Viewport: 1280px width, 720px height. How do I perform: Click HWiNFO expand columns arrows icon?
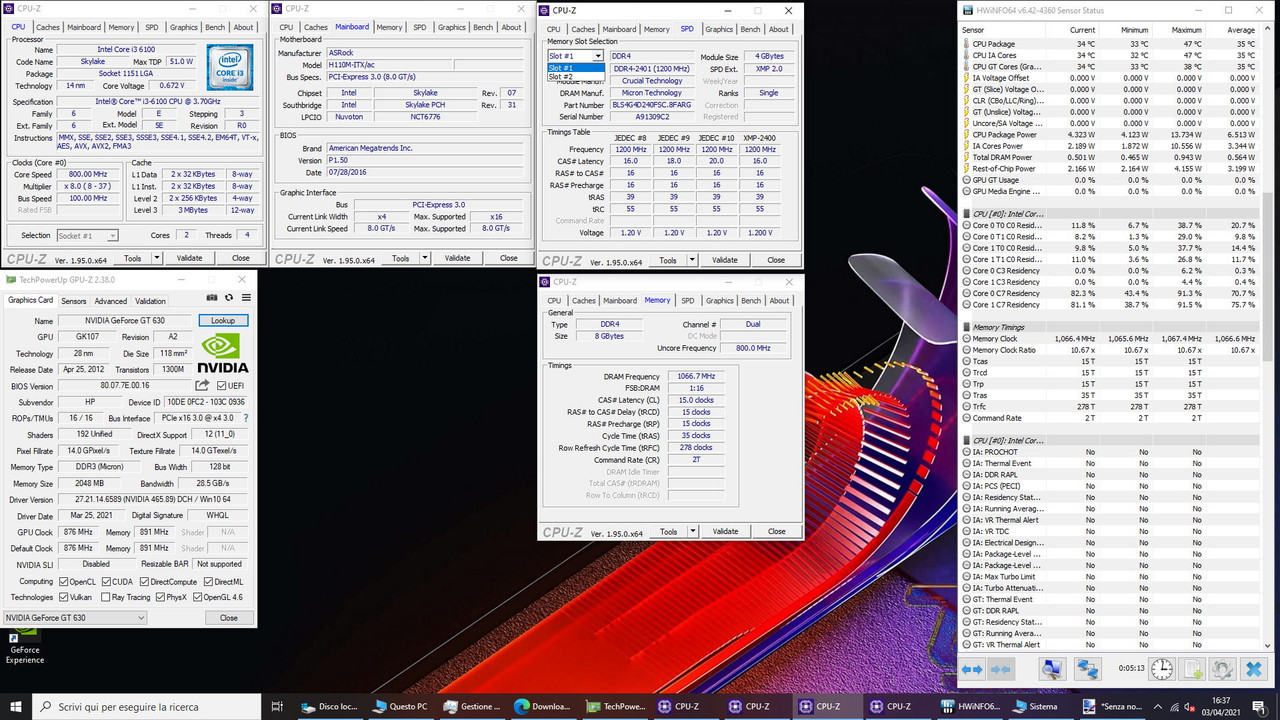click(972, 669)
